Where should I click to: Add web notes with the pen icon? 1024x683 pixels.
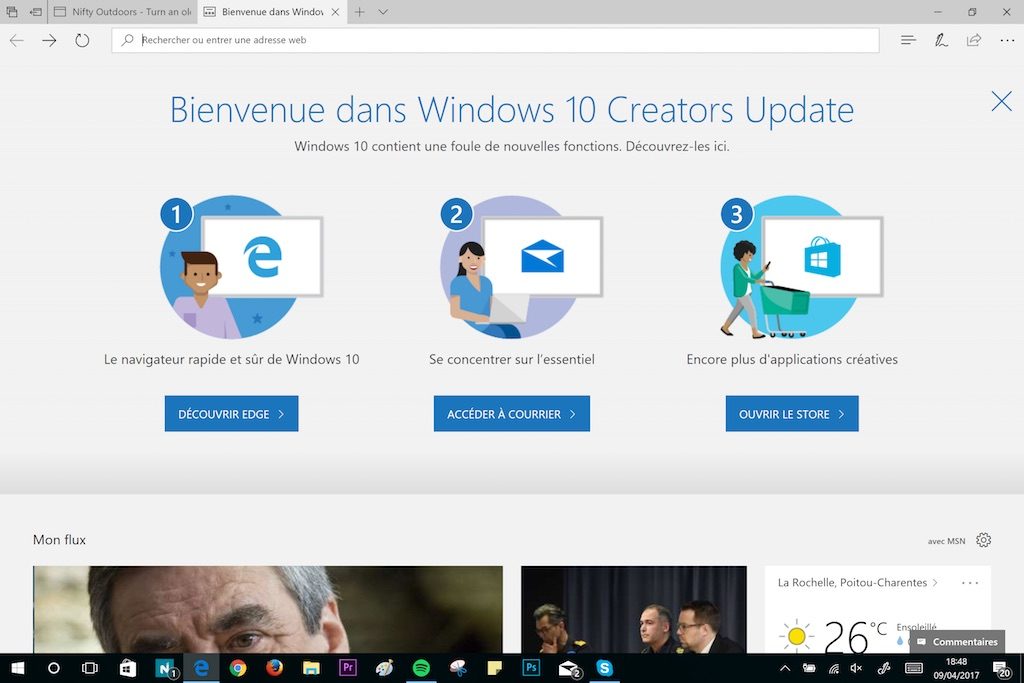(x=941, y=40)
